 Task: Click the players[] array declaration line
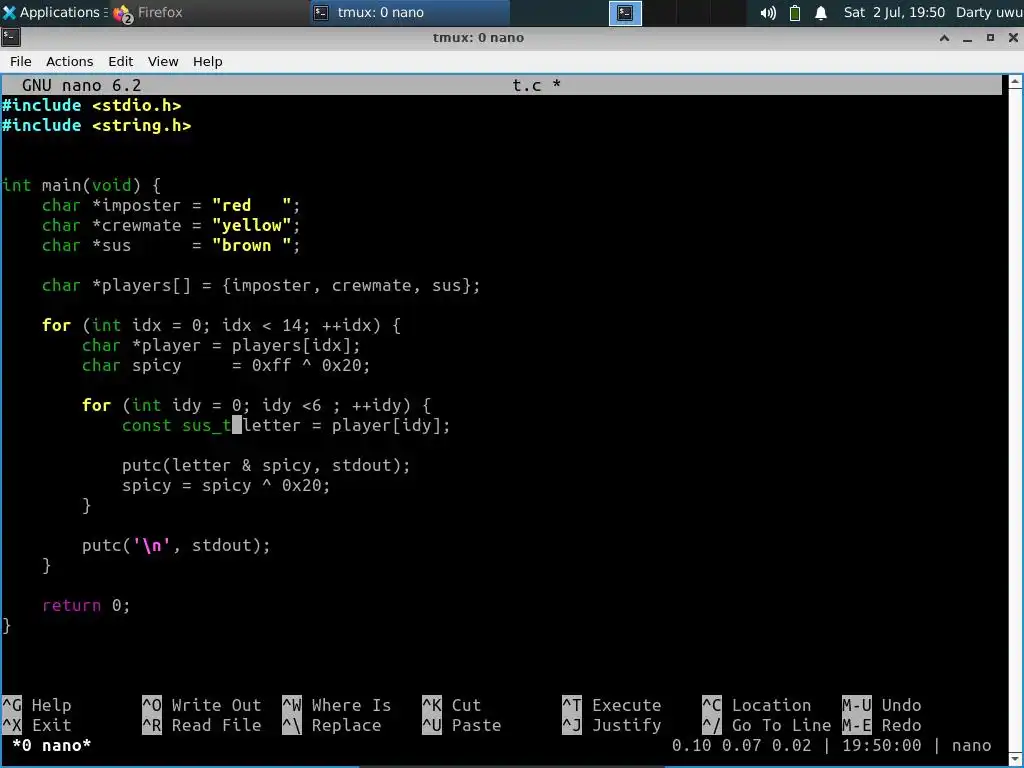point(261,285)
